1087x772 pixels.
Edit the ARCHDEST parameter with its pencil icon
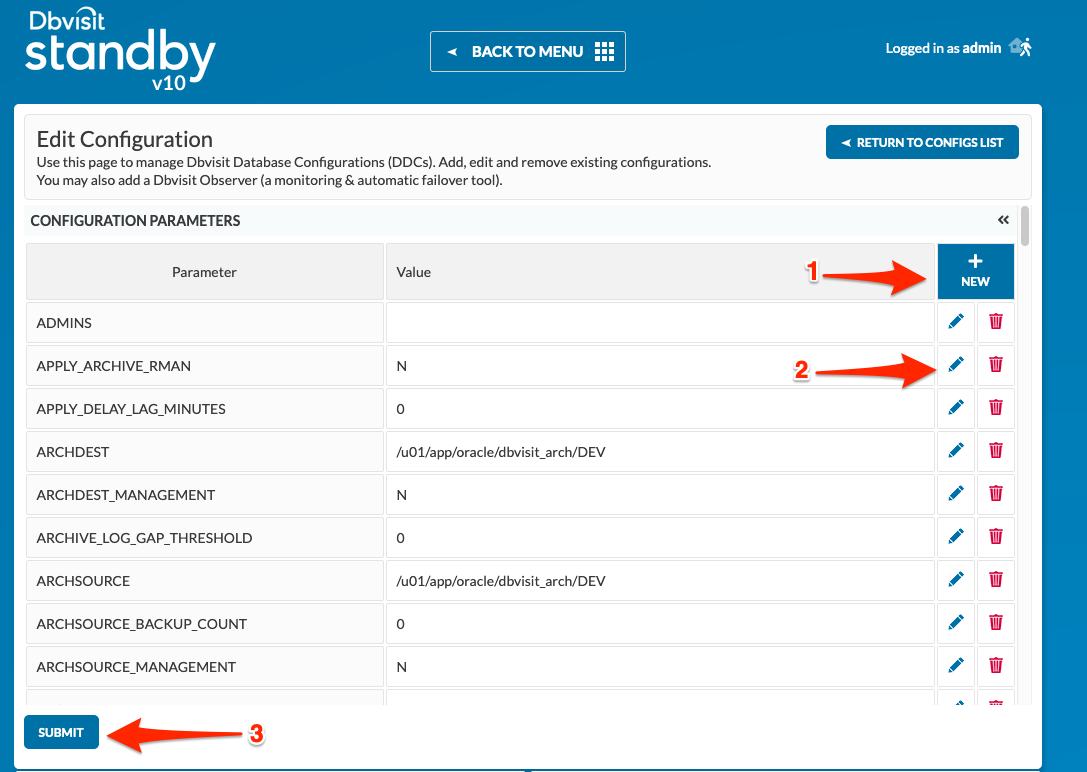955,450
